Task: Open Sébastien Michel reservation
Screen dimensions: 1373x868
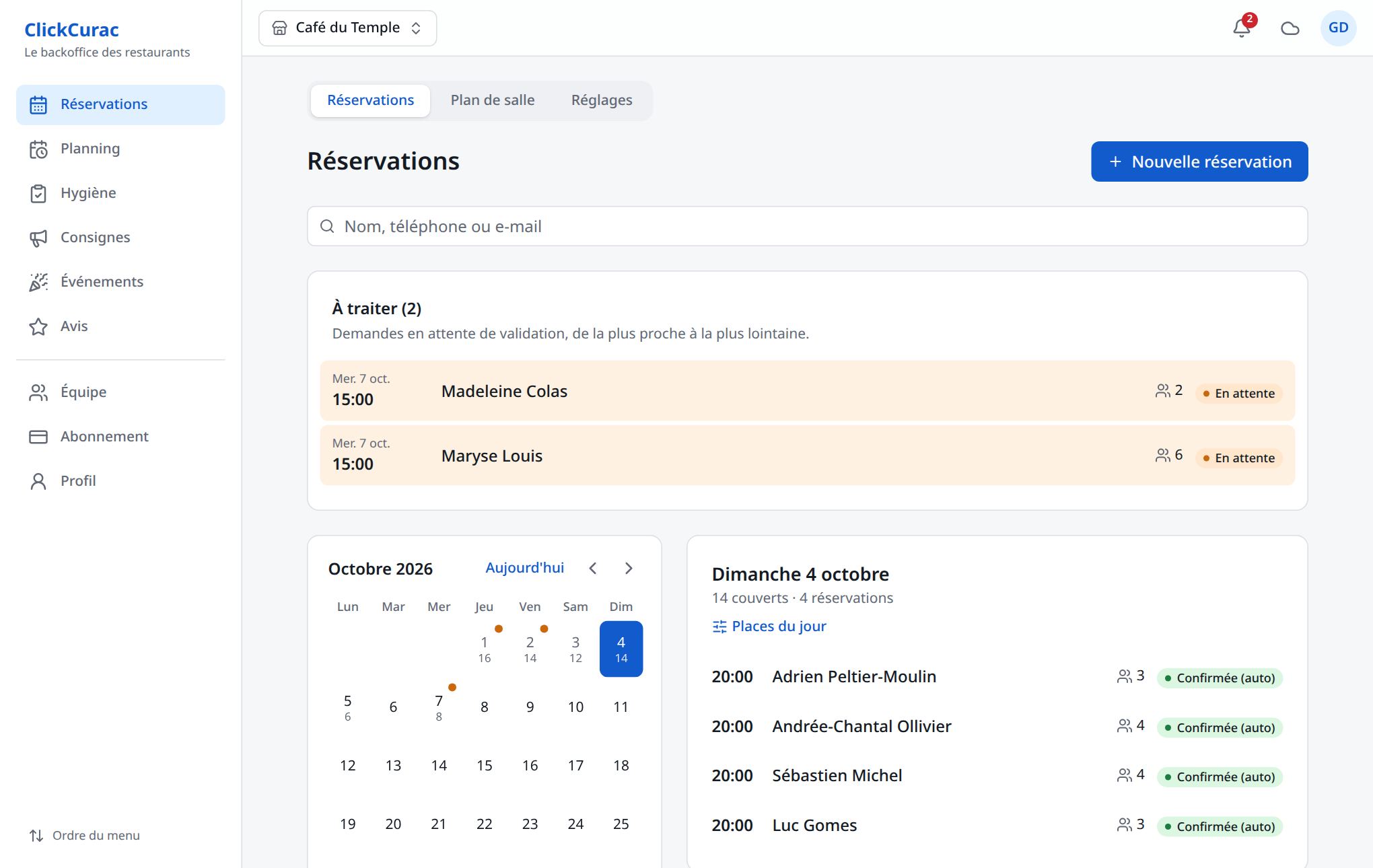Action: pyautogui.click(x=997, y=776)
